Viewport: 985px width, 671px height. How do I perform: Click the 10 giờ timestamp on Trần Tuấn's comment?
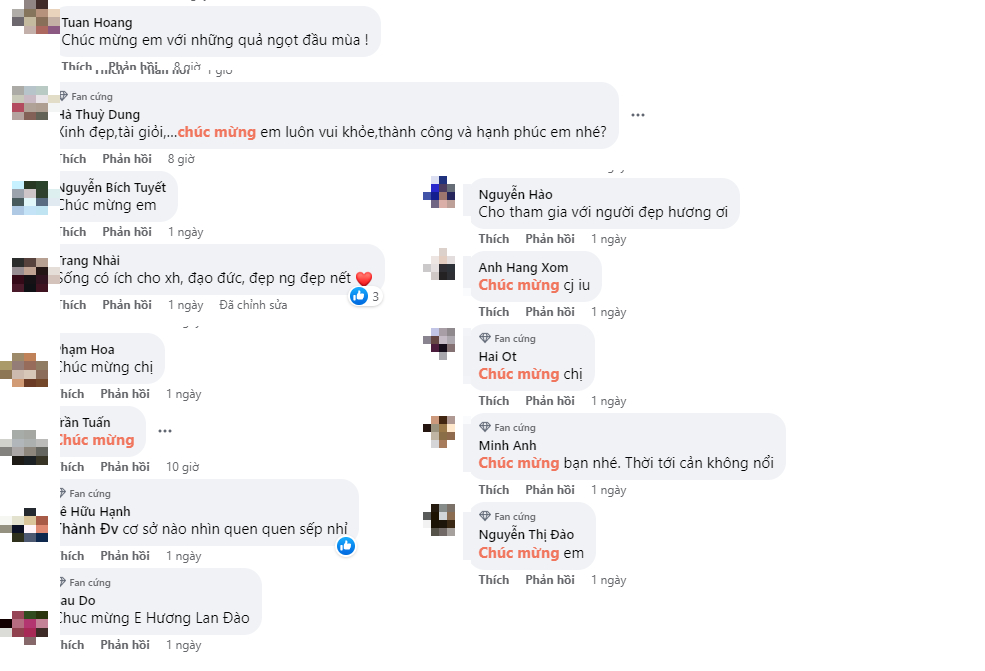coord(183,467)
